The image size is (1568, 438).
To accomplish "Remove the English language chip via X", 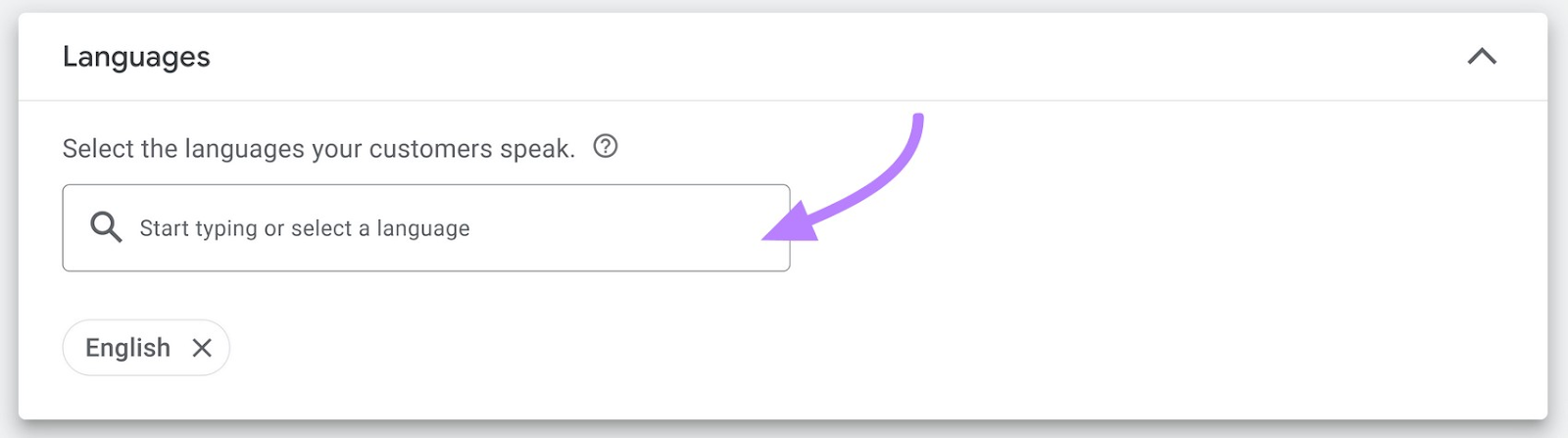I will pos(202,348).
